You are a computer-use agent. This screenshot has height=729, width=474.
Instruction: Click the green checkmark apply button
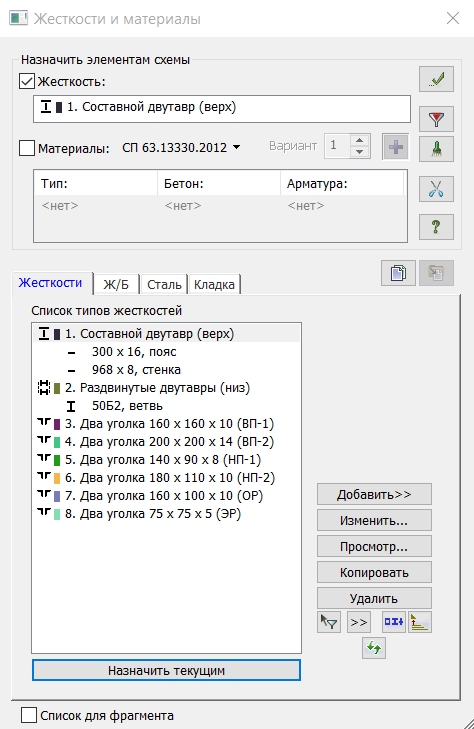(436, 79)
